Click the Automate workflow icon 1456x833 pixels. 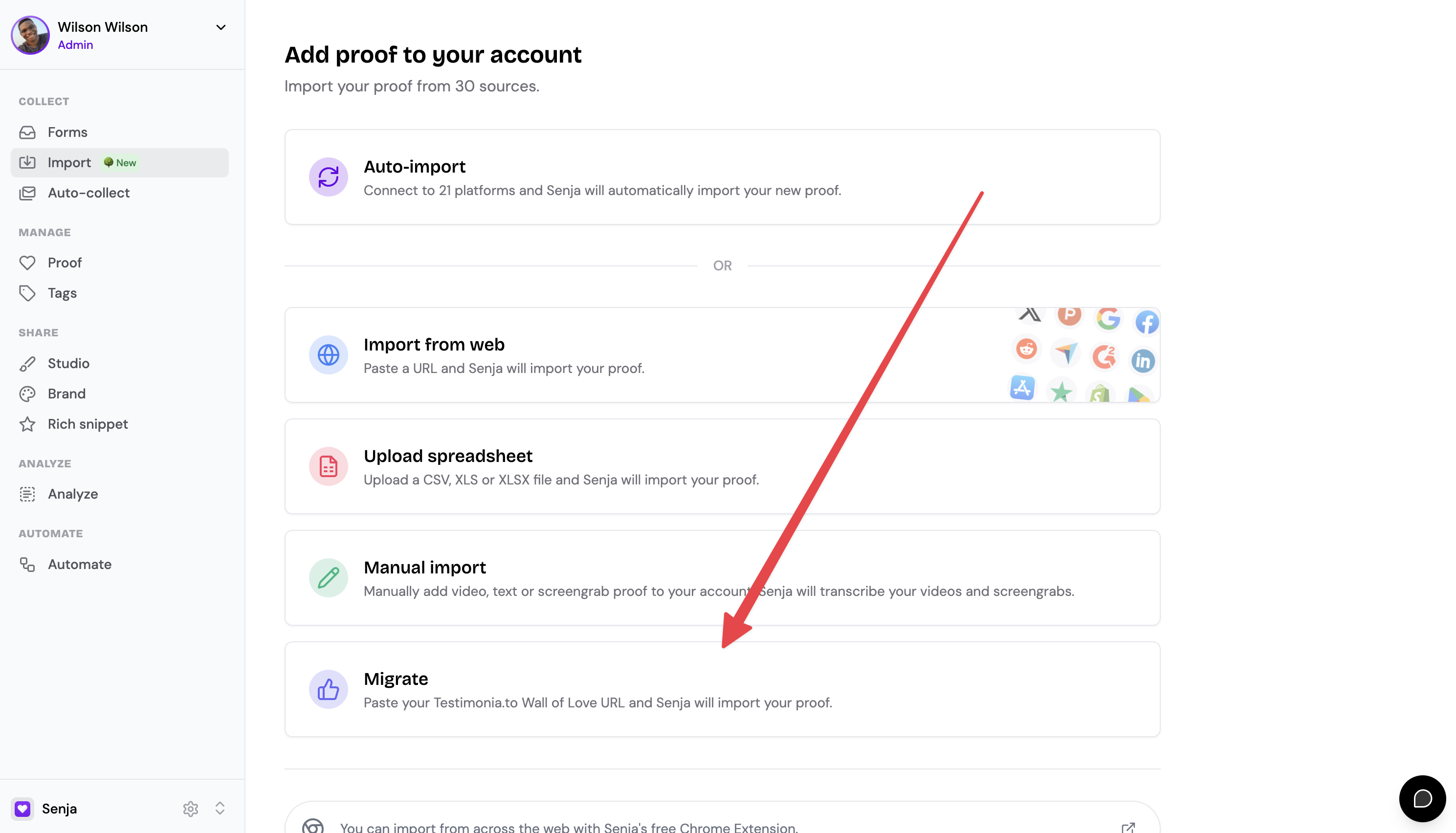27,564
